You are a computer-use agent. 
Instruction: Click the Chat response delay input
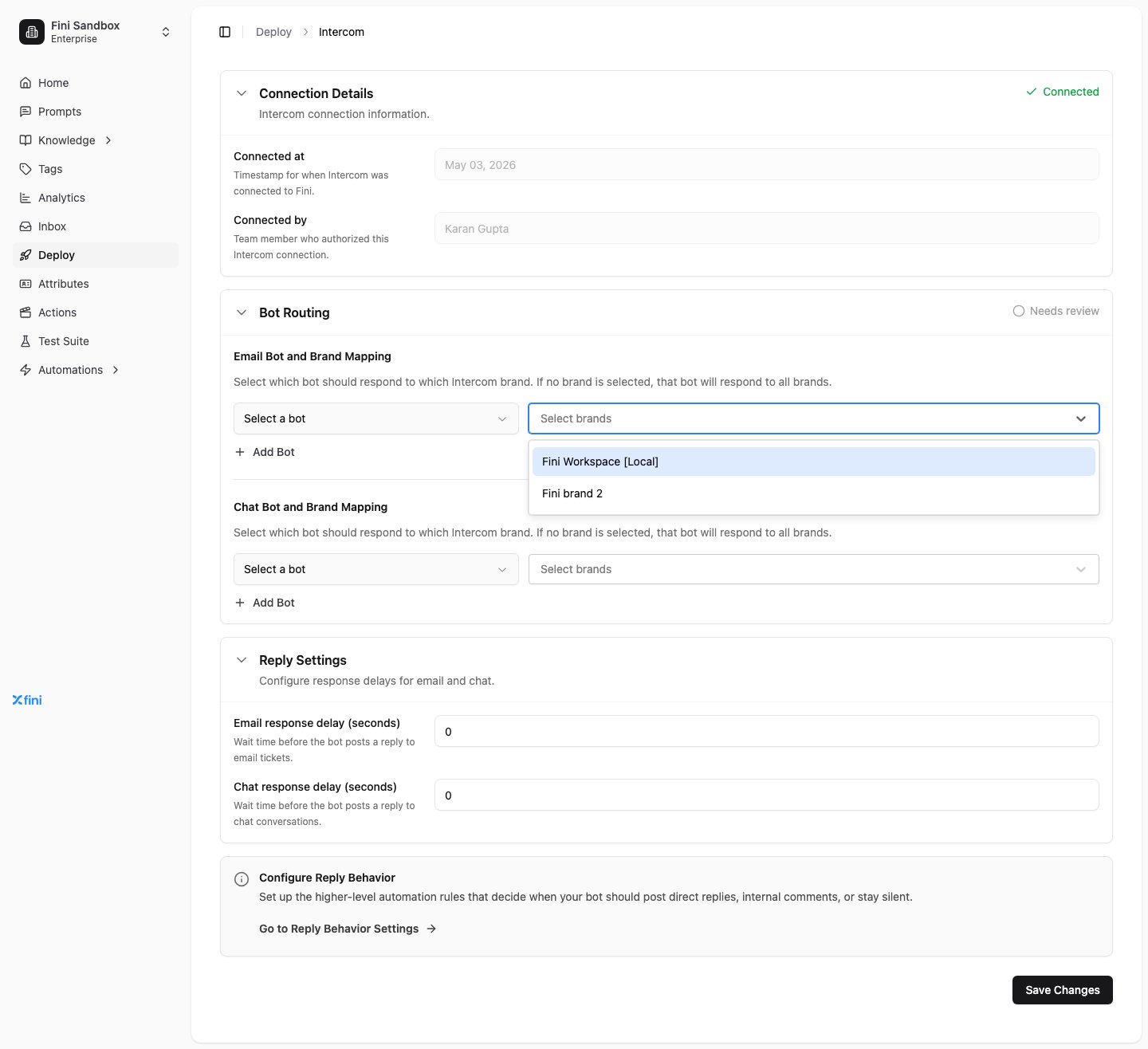(767, 795)
